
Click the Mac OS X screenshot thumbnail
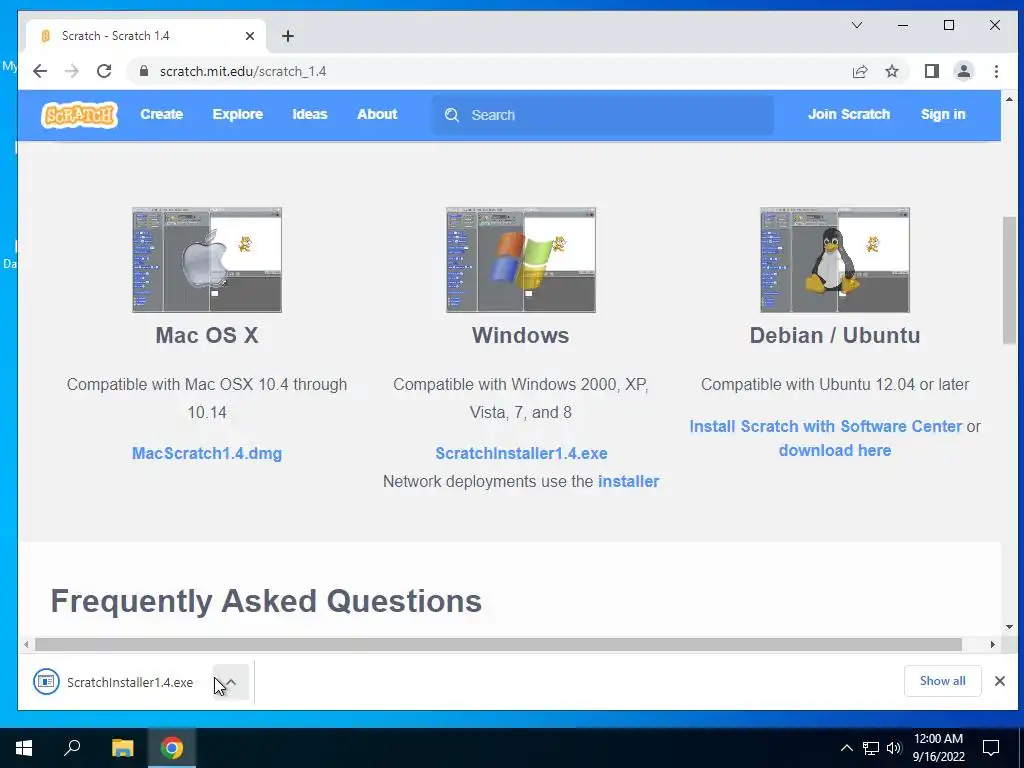[x=207, y=260]
